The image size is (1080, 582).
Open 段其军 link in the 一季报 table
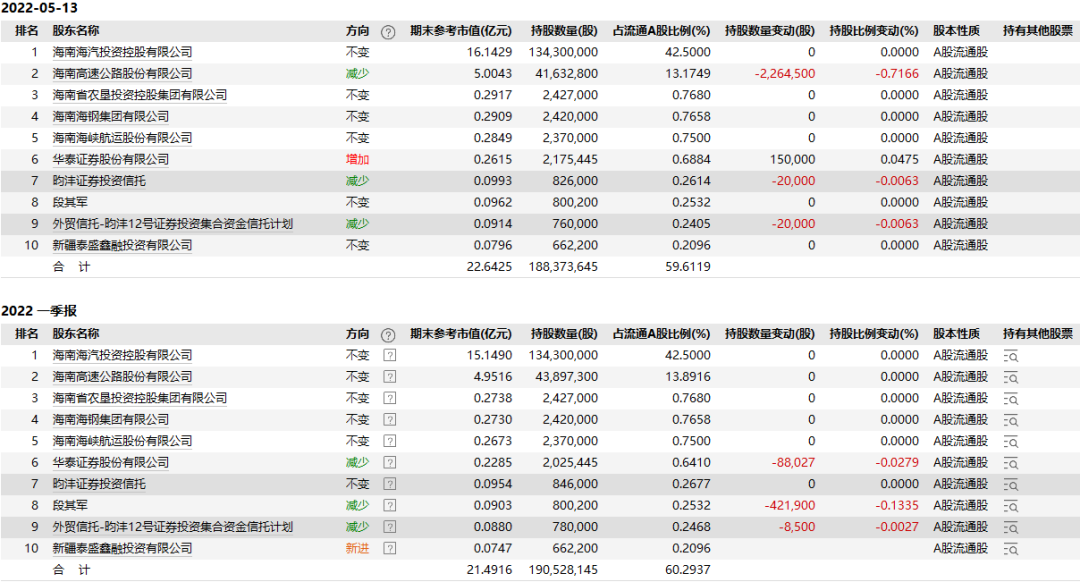click(70, 506)
